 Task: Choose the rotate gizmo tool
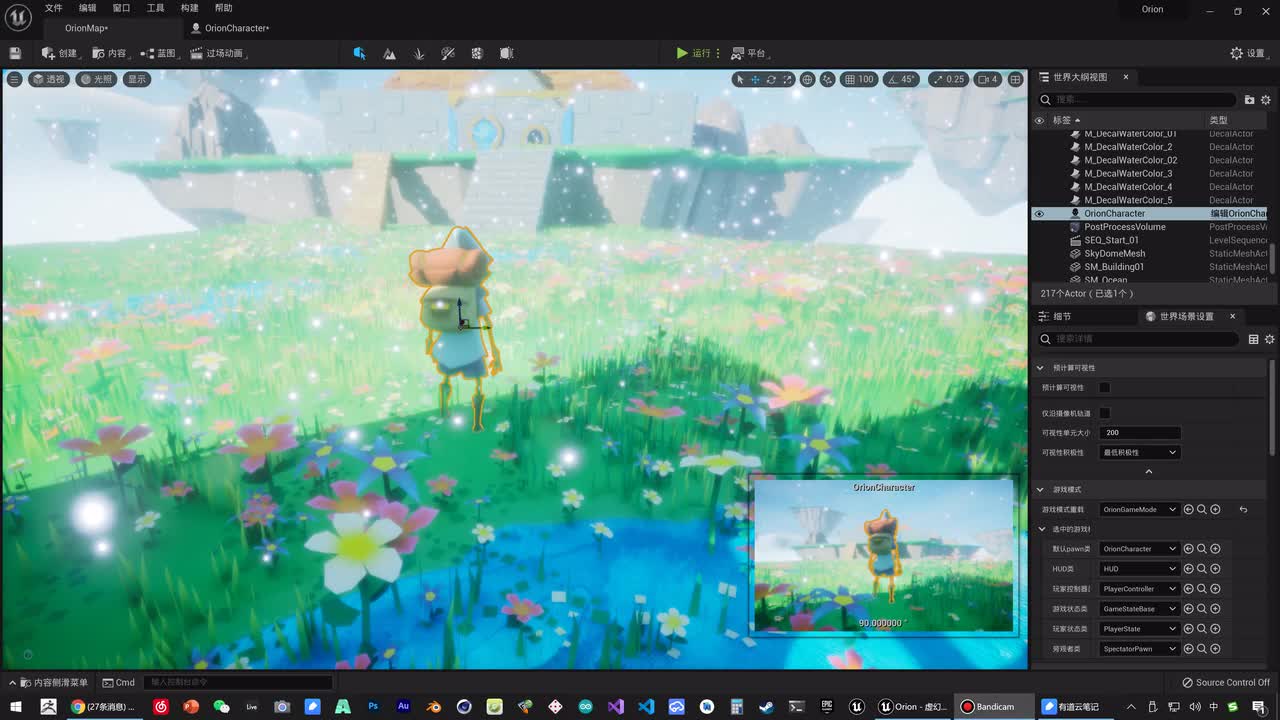771,79
